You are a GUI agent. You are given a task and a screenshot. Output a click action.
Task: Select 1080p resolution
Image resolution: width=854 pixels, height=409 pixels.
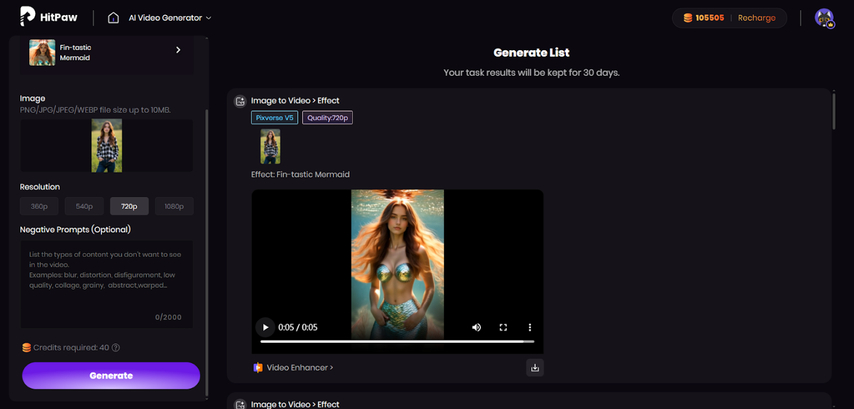(x=174, y=206)
